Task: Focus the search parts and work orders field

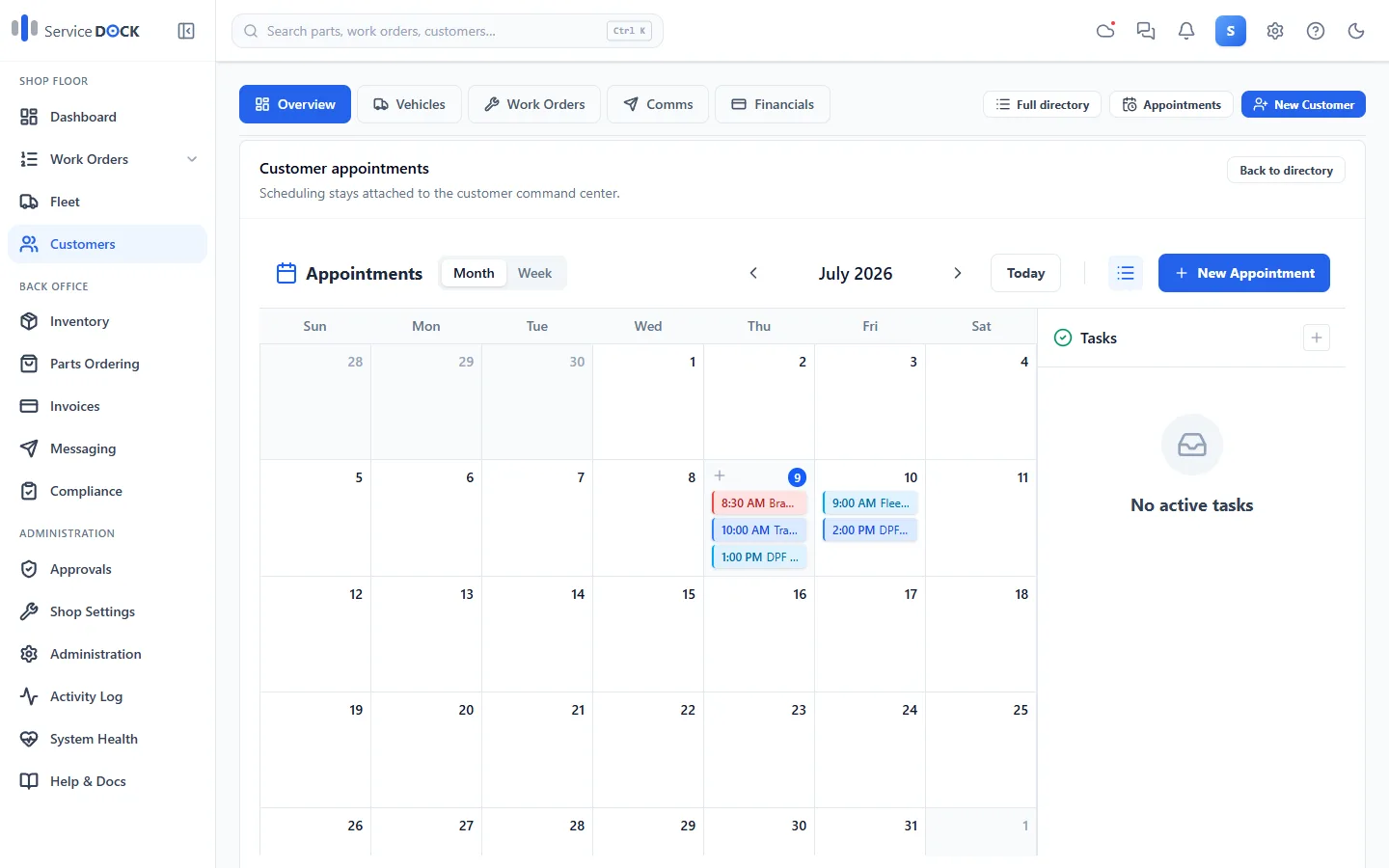Action: pyautogui.click(x=448, y=31)
